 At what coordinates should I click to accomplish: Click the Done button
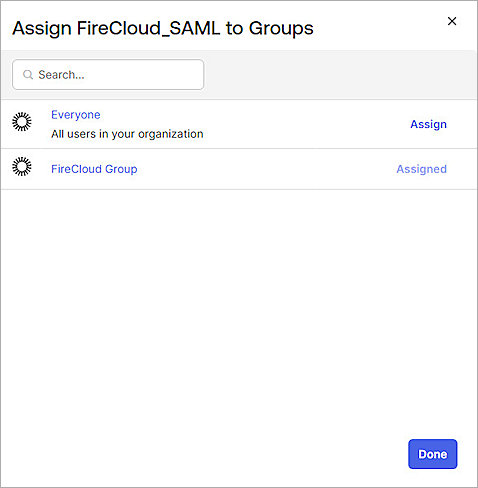pos(433,454)
